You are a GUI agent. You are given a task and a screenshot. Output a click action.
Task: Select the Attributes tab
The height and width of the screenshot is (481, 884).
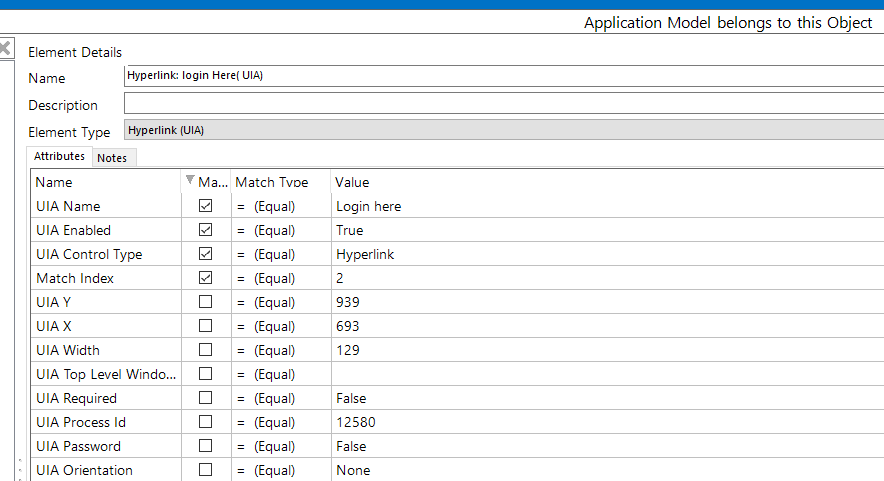[x=59, y=157]
